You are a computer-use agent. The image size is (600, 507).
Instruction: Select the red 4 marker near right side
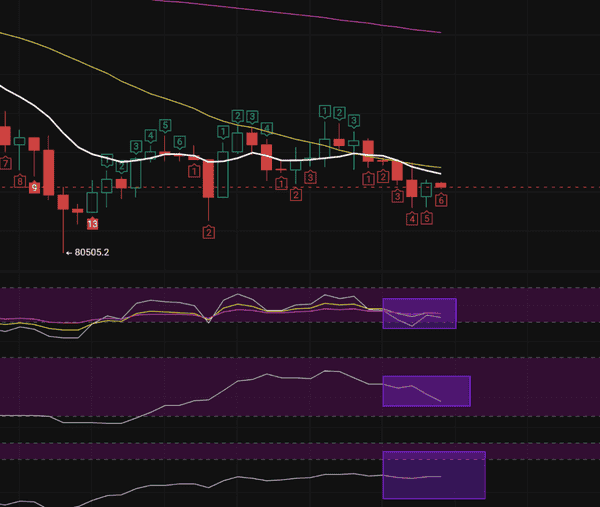(411, 218)
